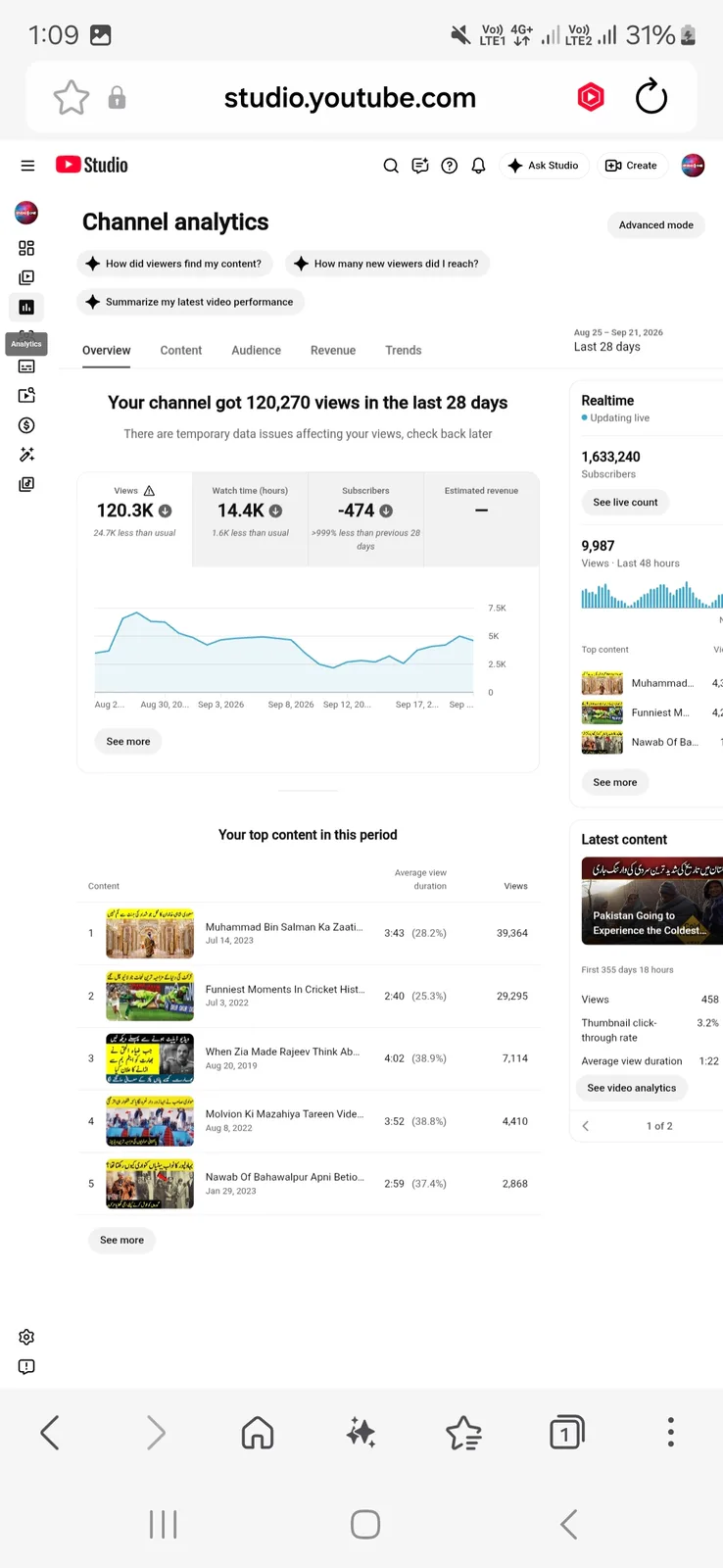The image size is (723, 1568).
Task: Go to previous latest content card
Action: coord(586,1126)
